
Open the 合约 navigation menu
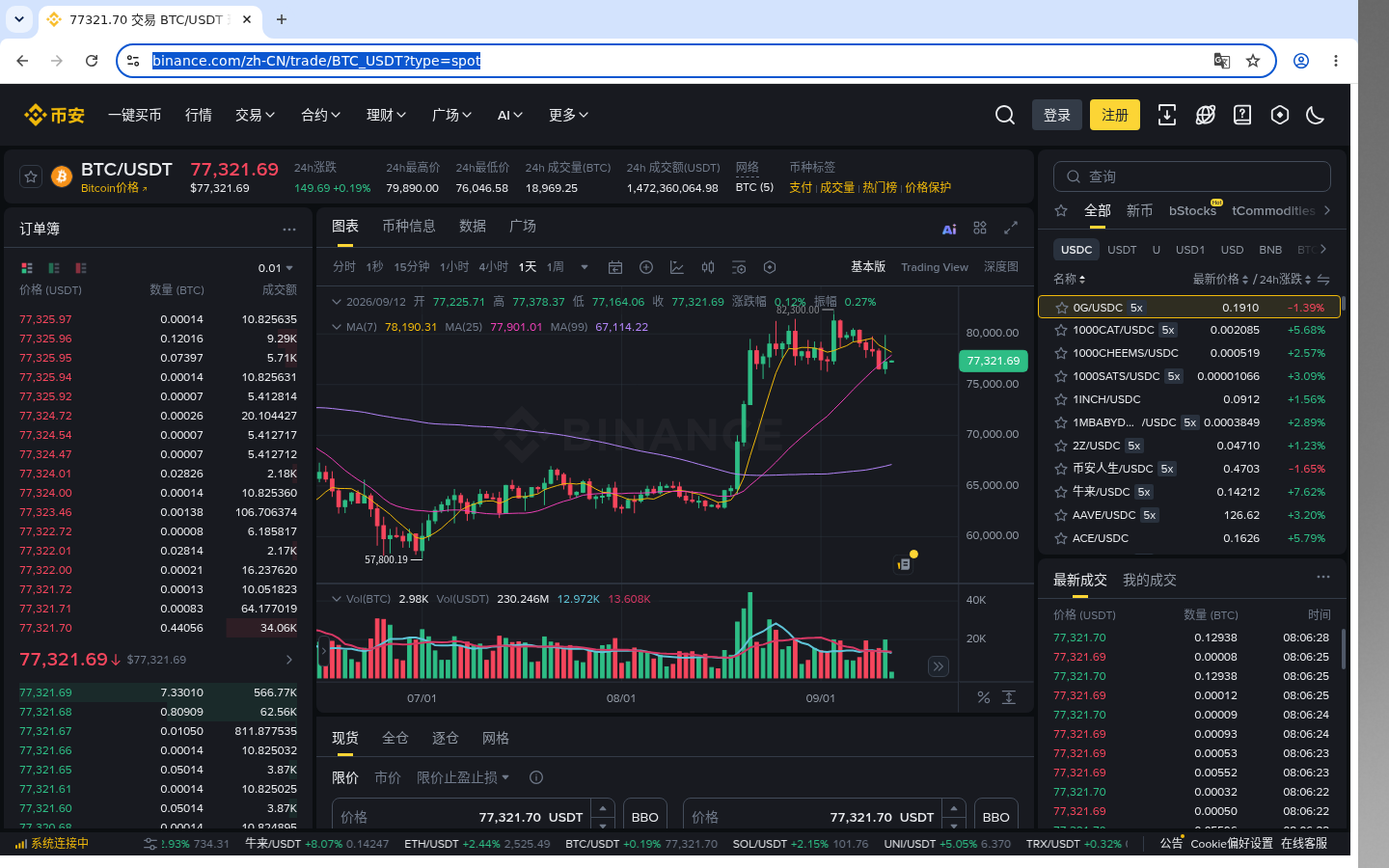(x=320, y=115)
